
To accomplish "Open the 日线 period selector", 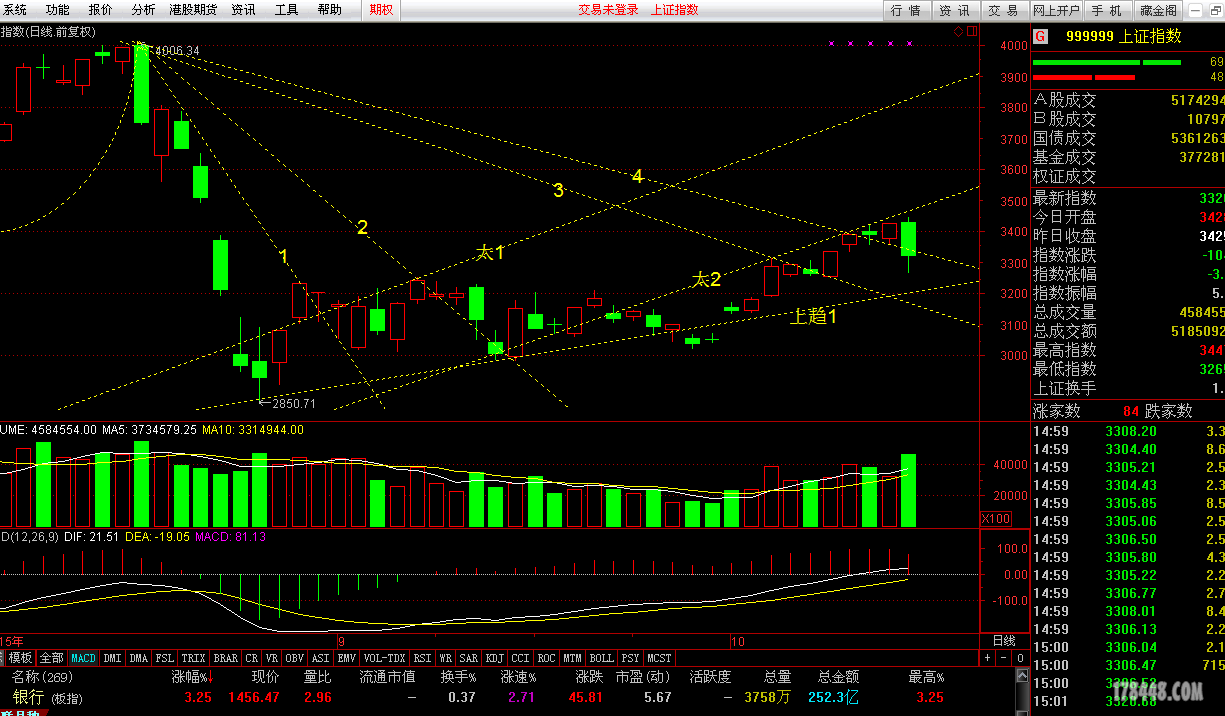I will (x=1003, y=640).
